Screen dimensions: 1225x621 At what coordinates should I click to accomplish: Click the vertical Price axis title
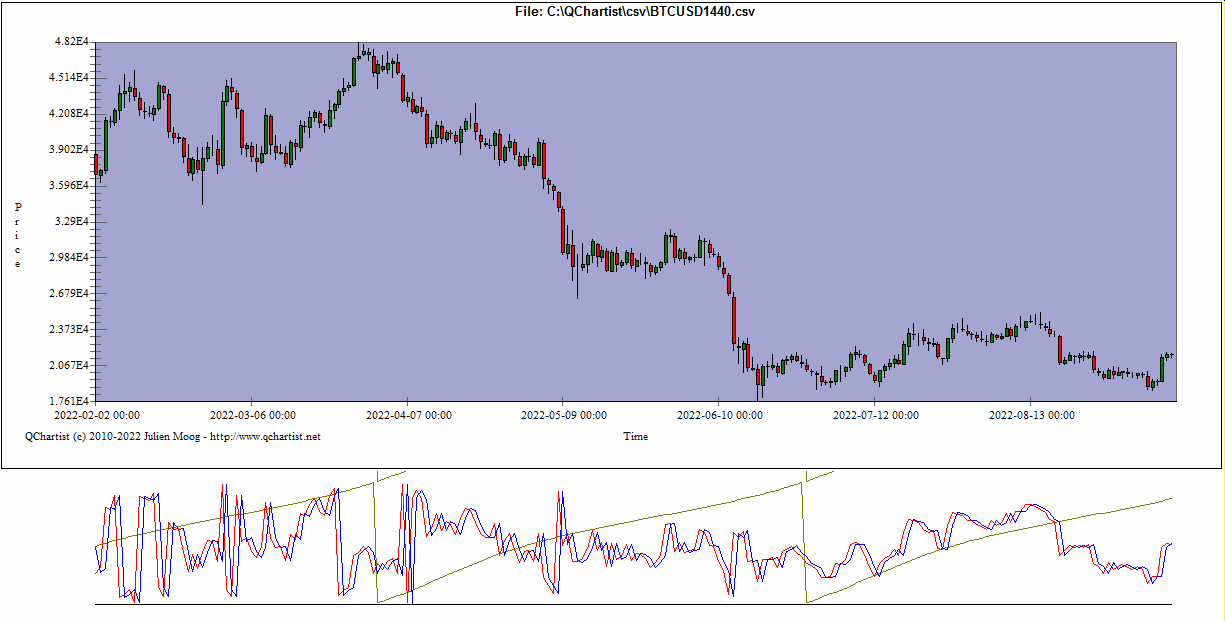18,235
